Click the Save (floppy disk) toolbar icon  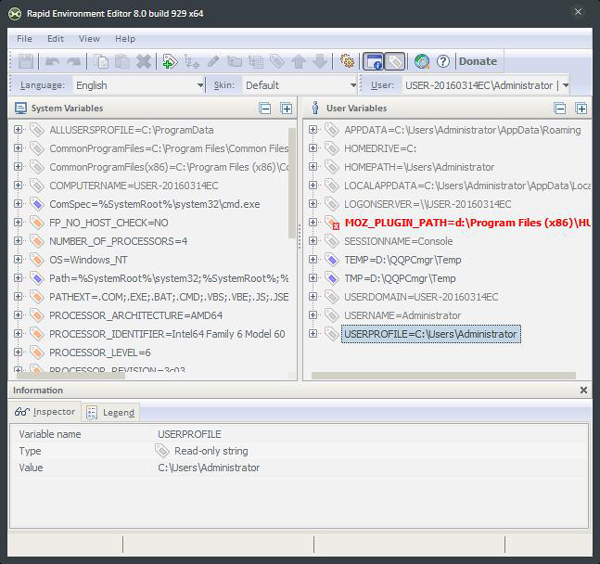click(26, 61)
